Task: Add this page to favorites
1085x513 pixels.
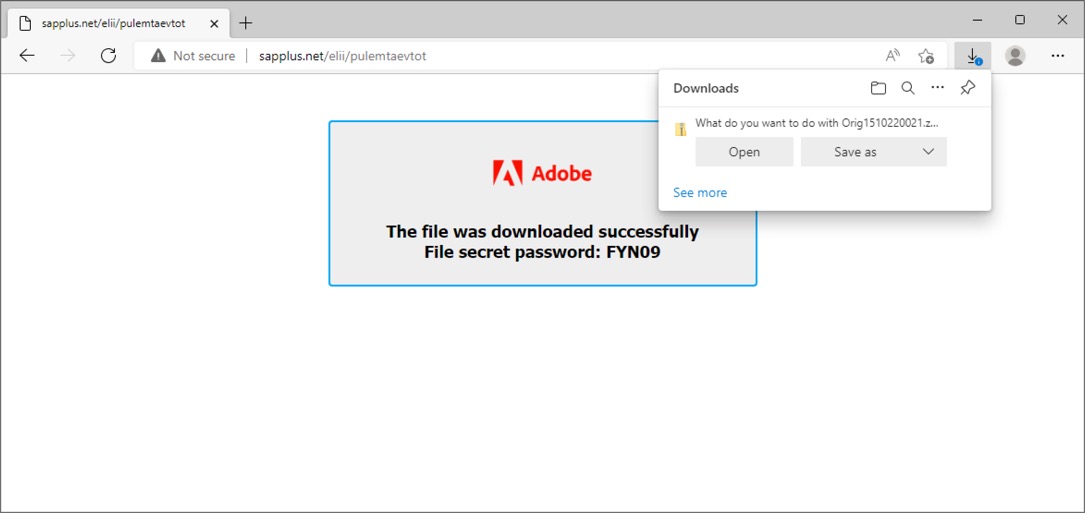Action: (x=926, y=56)
